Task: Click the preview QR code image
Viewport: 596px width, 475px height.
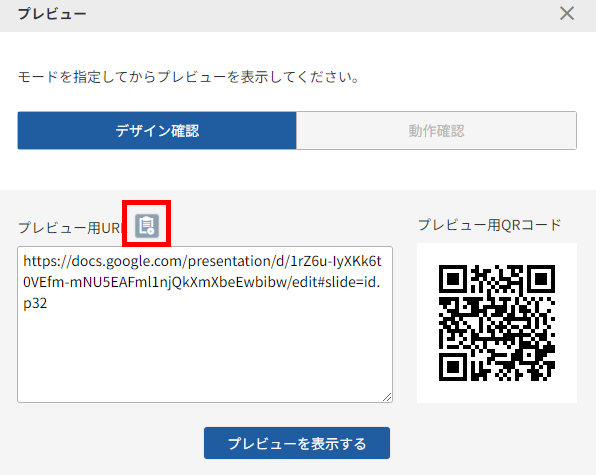Action: 497,323
